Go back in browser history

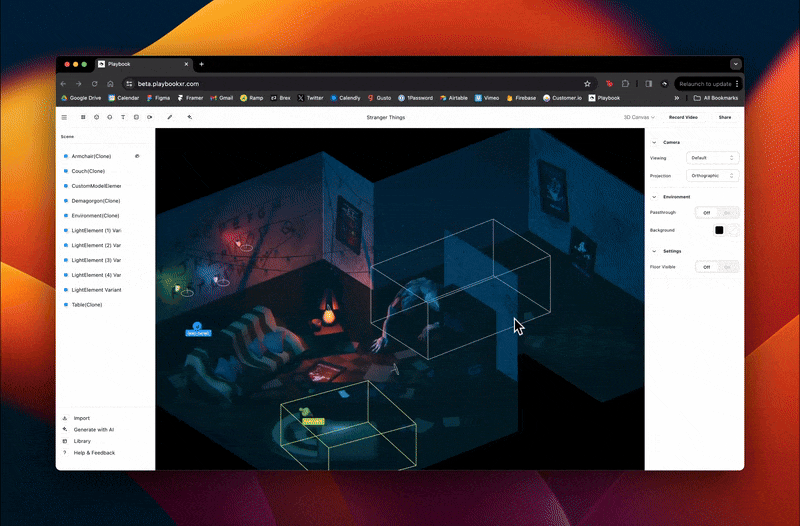pyautogui.click(x=63, y=84)
